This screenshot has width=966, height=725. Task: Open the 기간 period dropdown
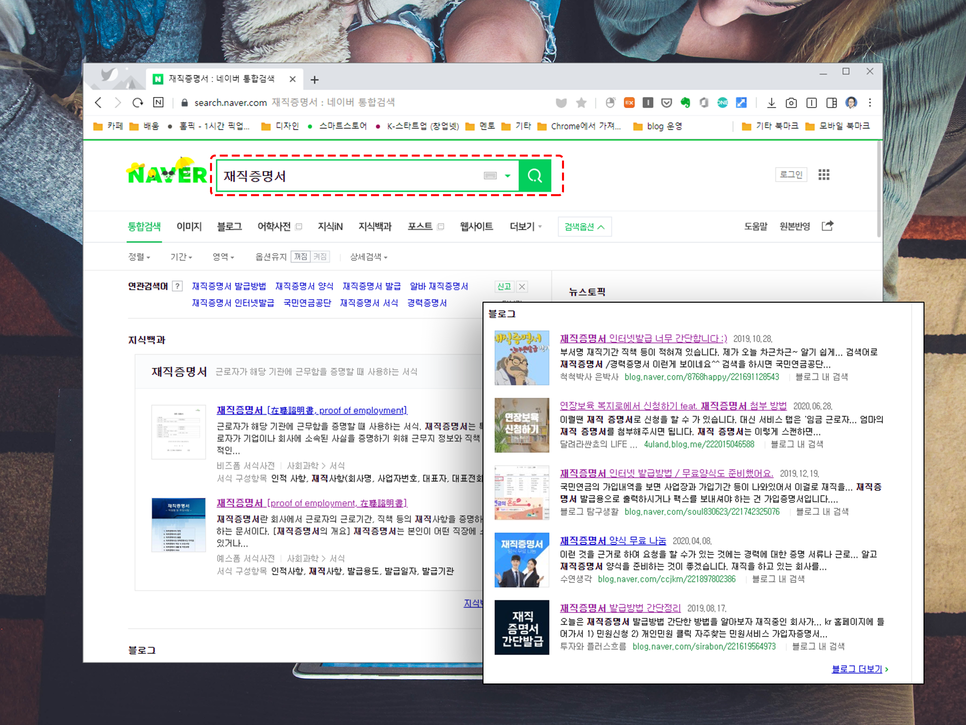pyautogui.click(x=181, y=257)
